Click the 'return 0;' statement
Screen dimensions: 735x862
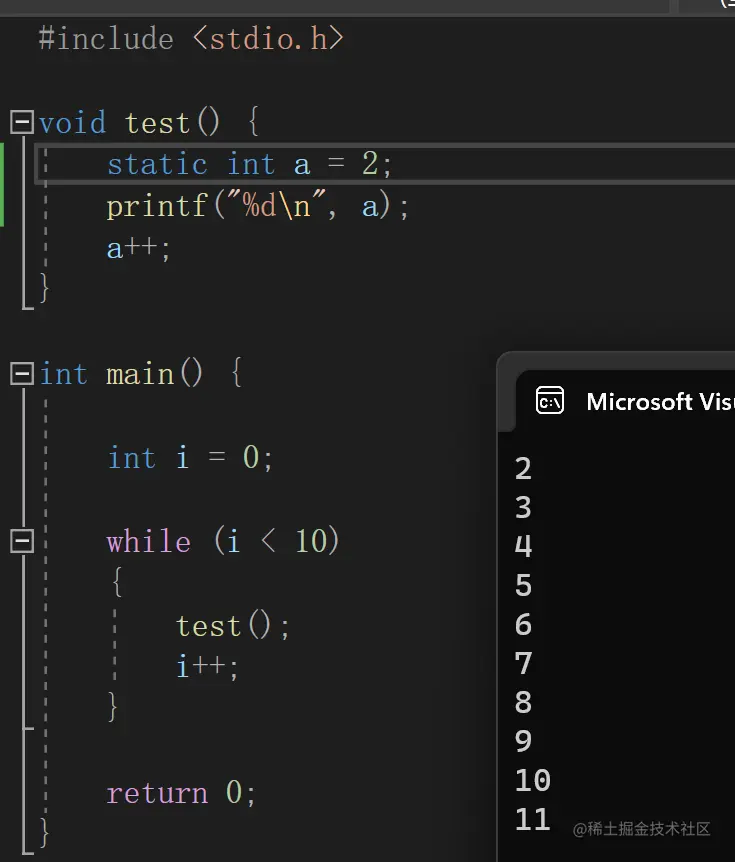click(x=181, y=793)
